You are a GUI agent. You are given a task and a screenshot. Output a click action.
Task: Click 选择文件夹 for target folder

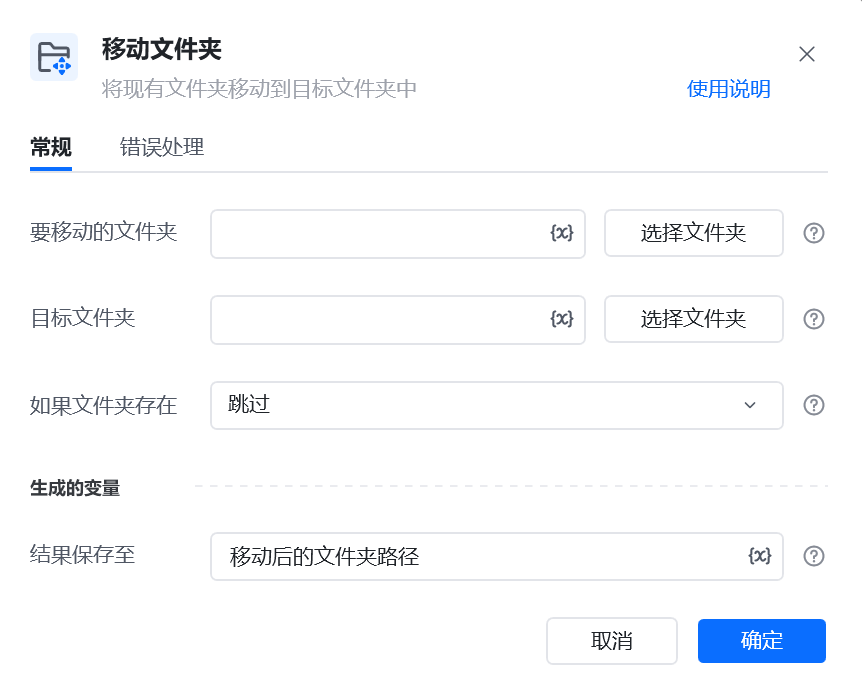point(694,319)
